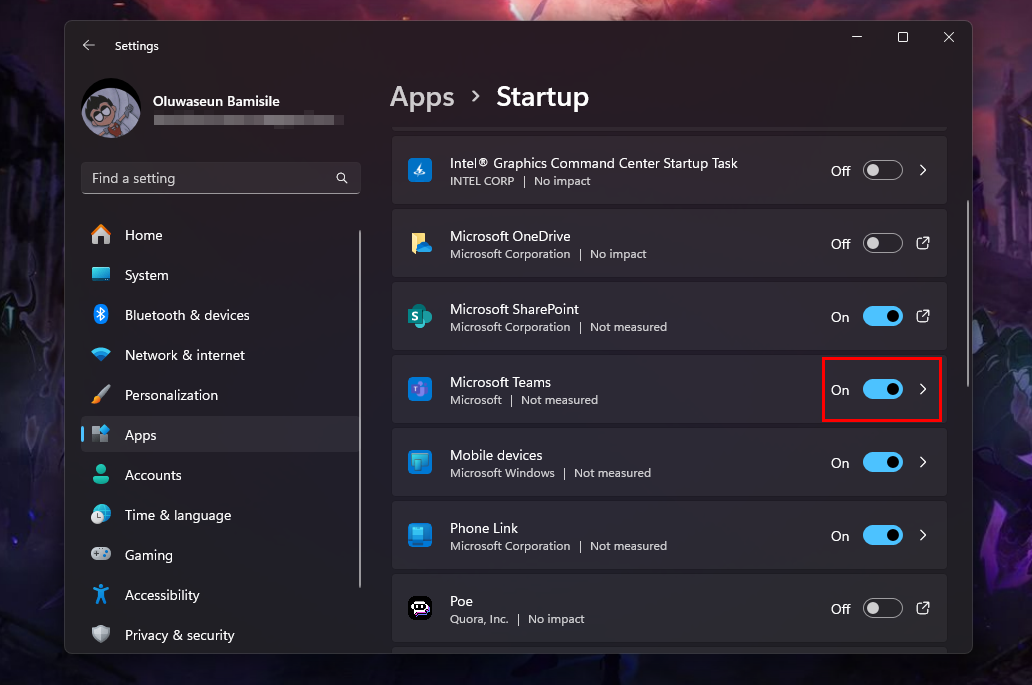Image resolution: width=1032 pixels, height=685 pixels.
Task: Click the Poe app icon
Action: tap(419, 608)
